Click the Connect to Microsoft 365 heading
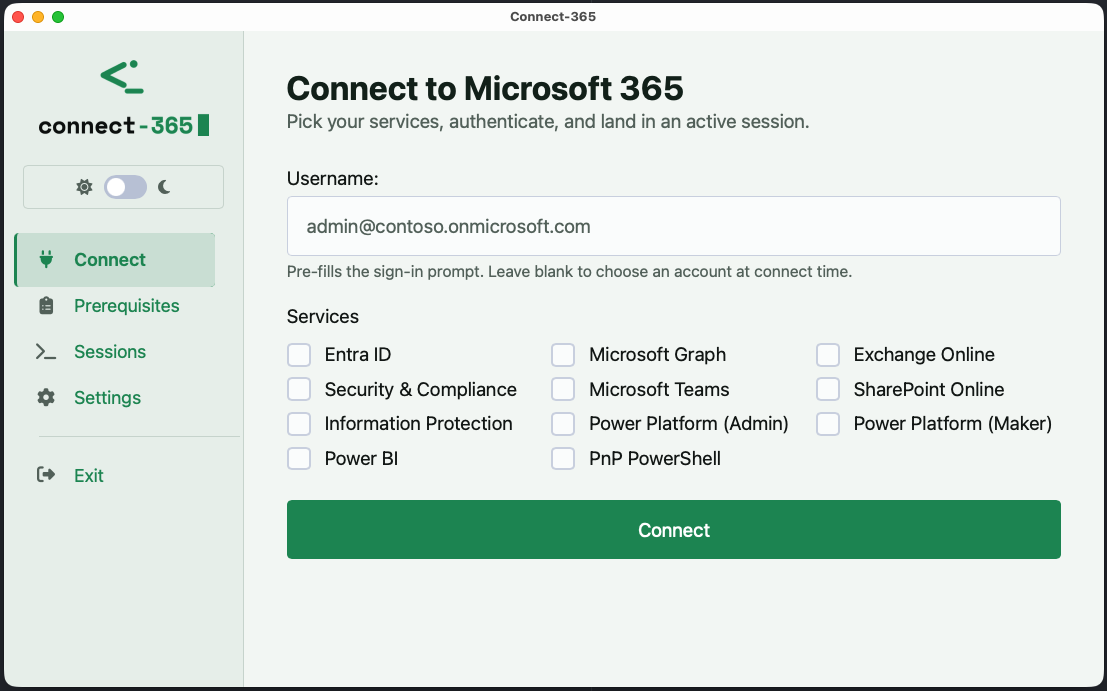 point(485,88)
